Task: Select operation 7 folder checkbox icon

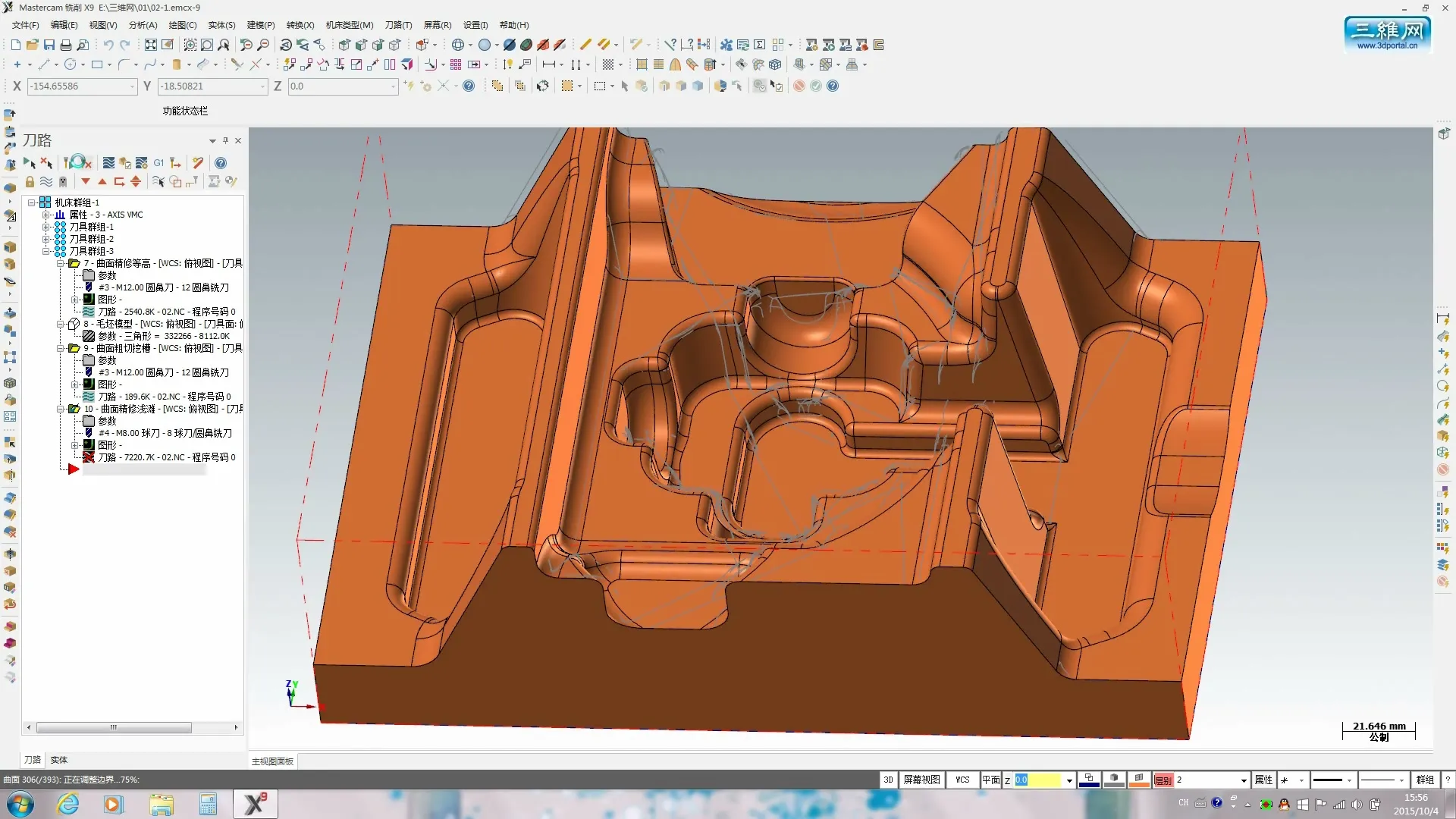Action: coord(74,263)
